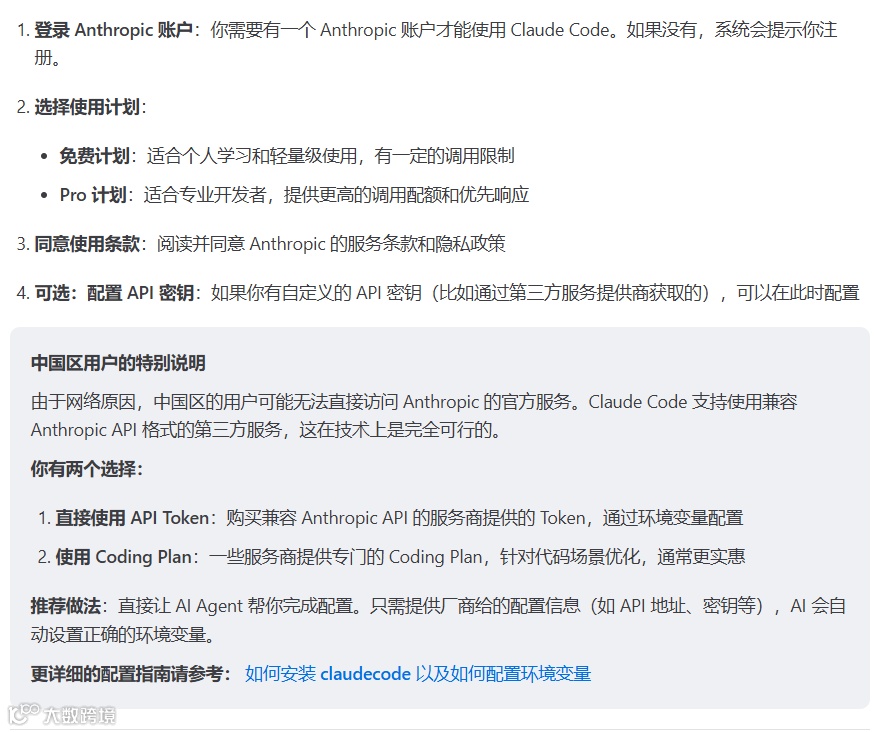The height and width of the screenshot is (732, 886).
Task: Click the bold text '可选：配置 API 密钥'
Action: [x=114, y=293]
